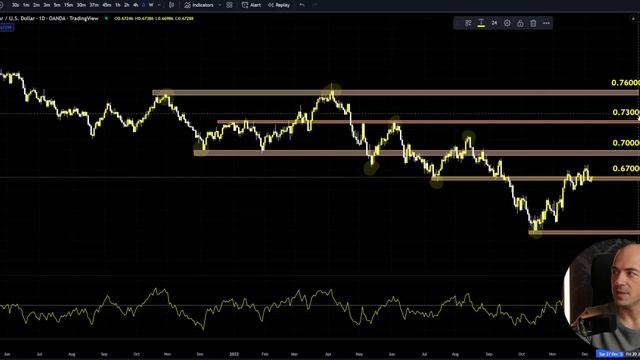640x360 pixels.
Task: Select the 37m timeframe
Action: pyautogui.click(x=94, y=5)
